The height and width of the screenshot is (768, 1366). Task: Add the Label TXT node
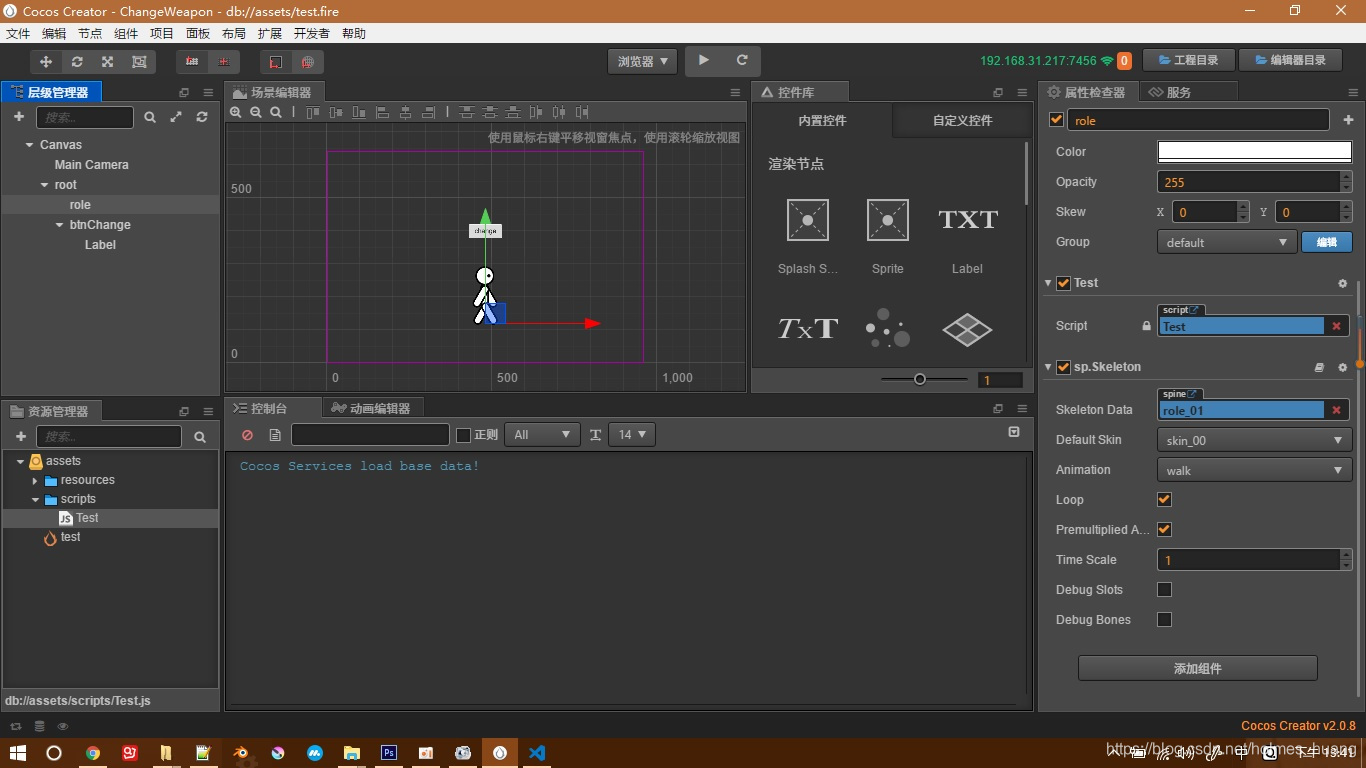tap(967, 237)
